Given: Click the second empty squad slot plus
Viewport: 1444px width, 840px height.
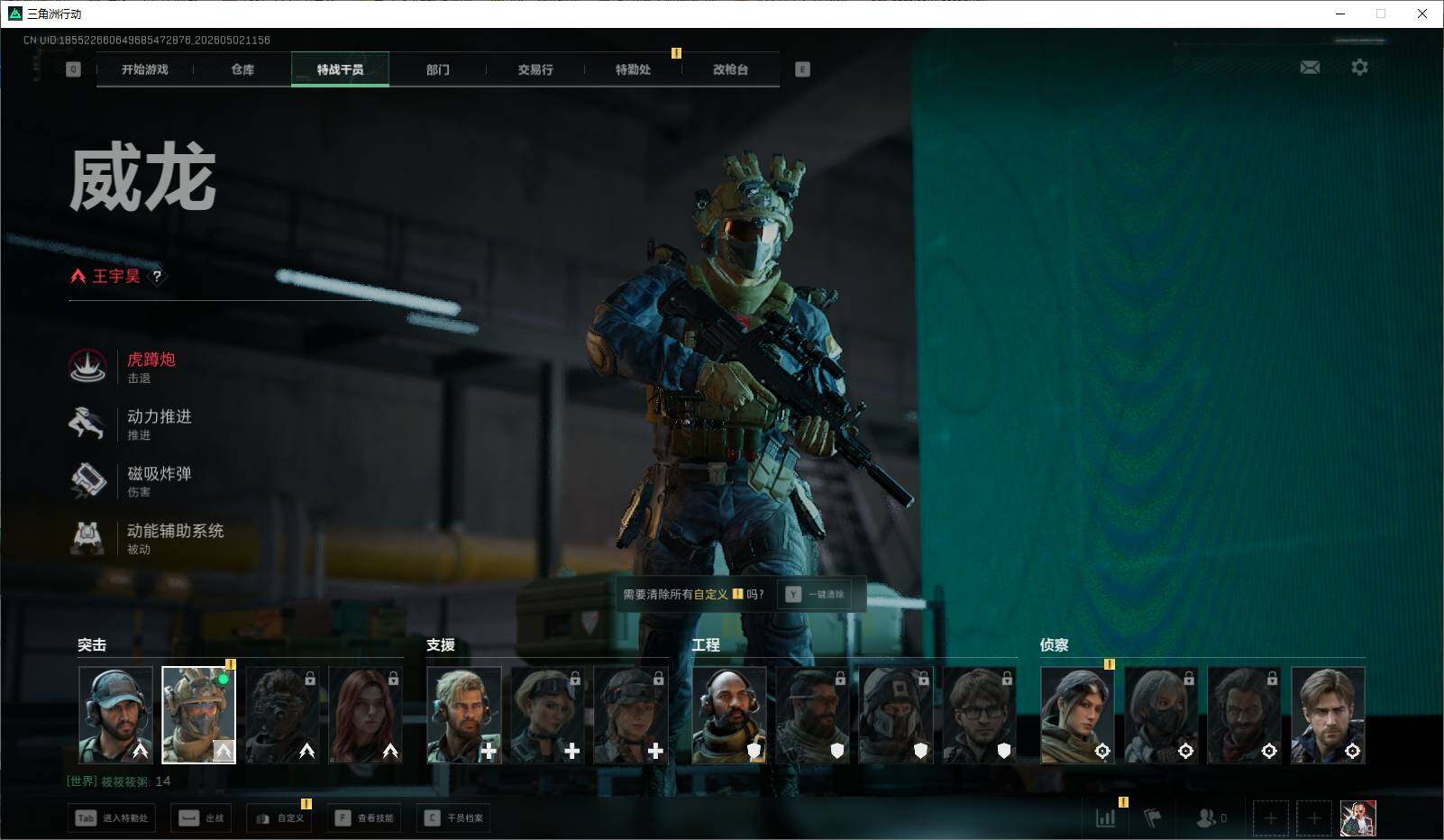Looking at the screenshot, I should point(1313,818).
